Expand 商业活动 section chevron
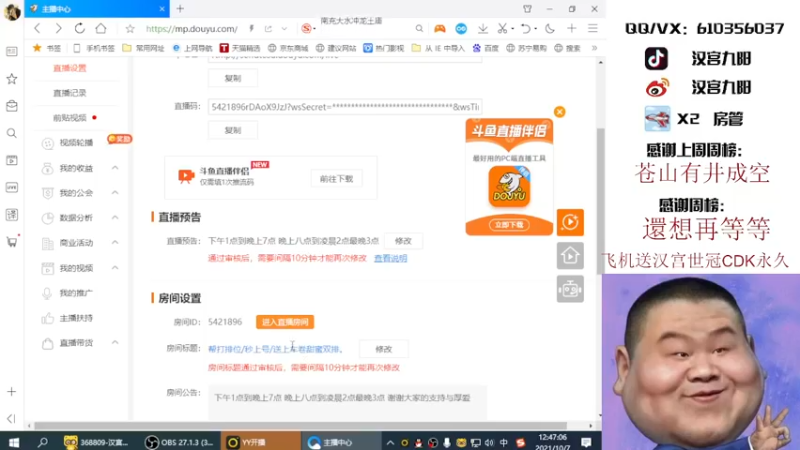The width and height of the screenshot is (800, 450). click(x=115, y=243)
